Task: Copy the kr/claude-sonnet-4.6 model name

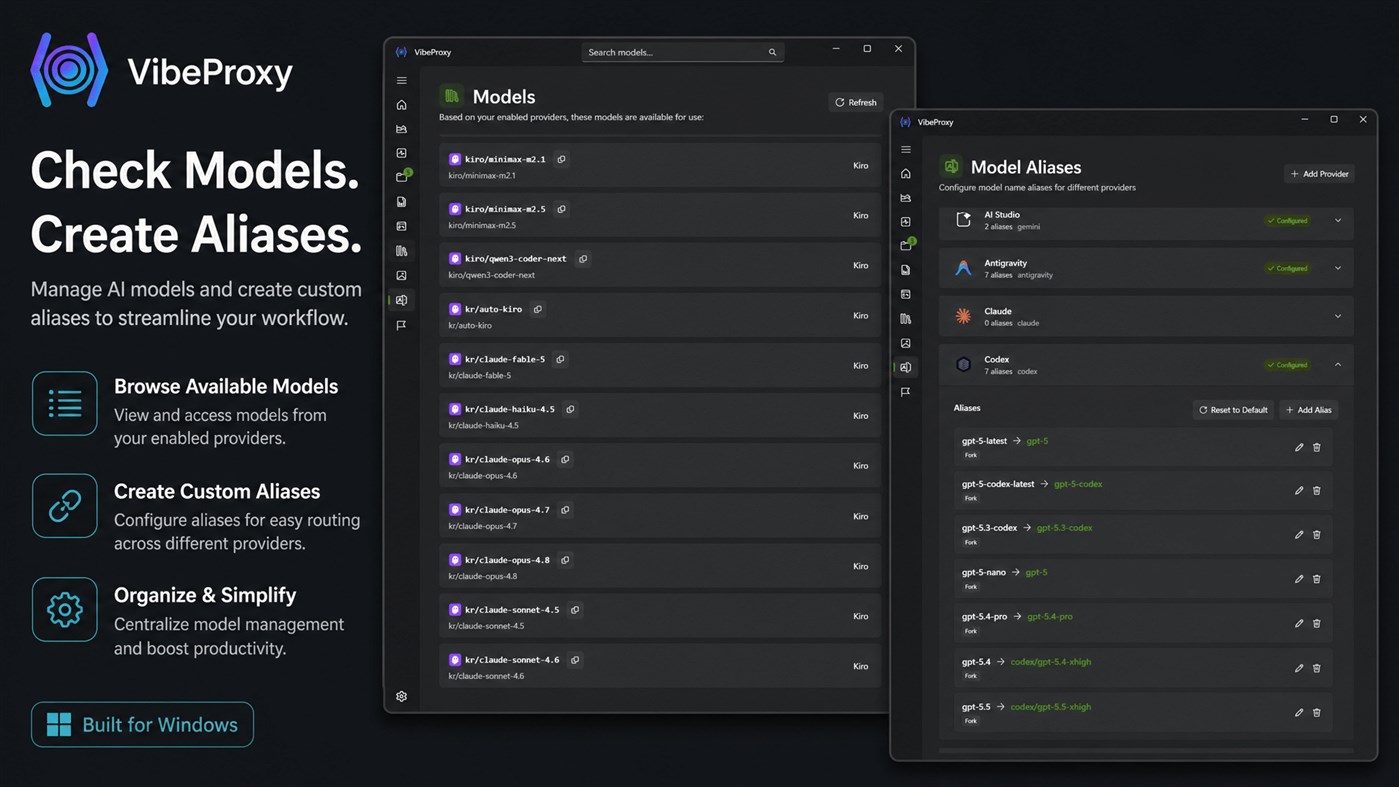Action: pos(575,660)
